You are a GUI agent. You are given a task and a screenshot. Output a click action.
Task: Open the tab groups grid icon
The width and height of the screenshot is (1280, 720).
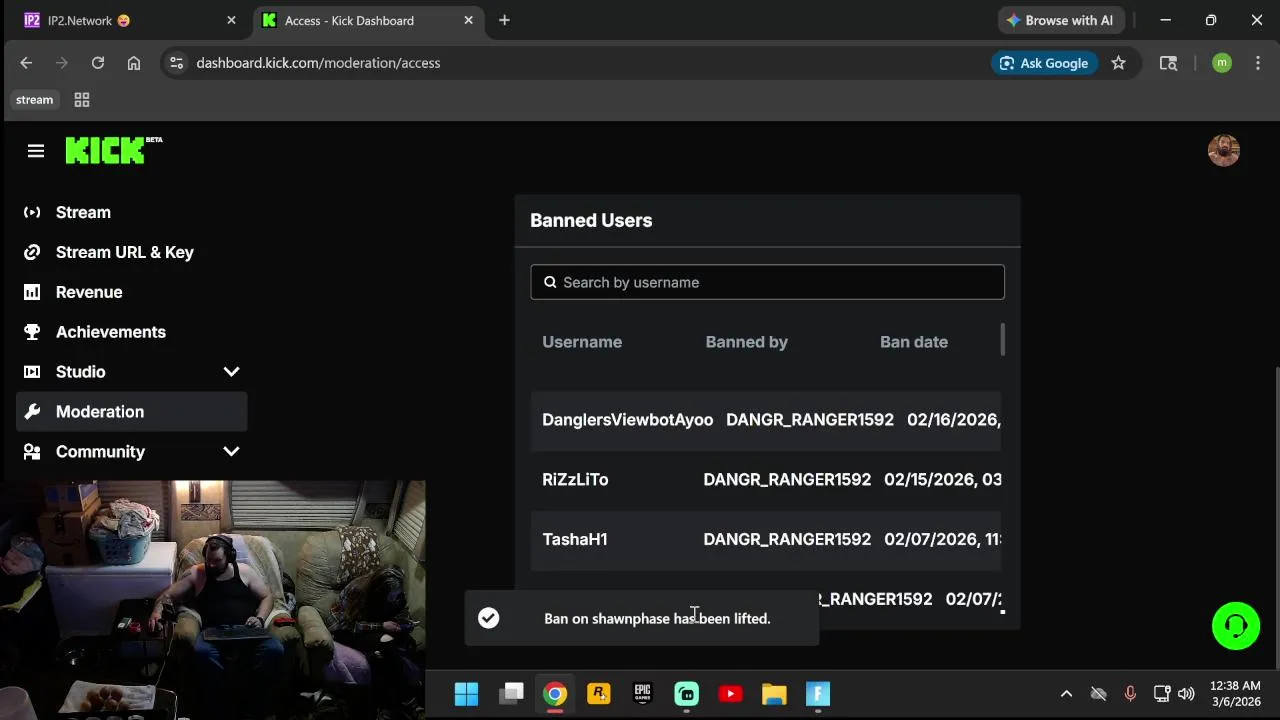click(82, 100)
